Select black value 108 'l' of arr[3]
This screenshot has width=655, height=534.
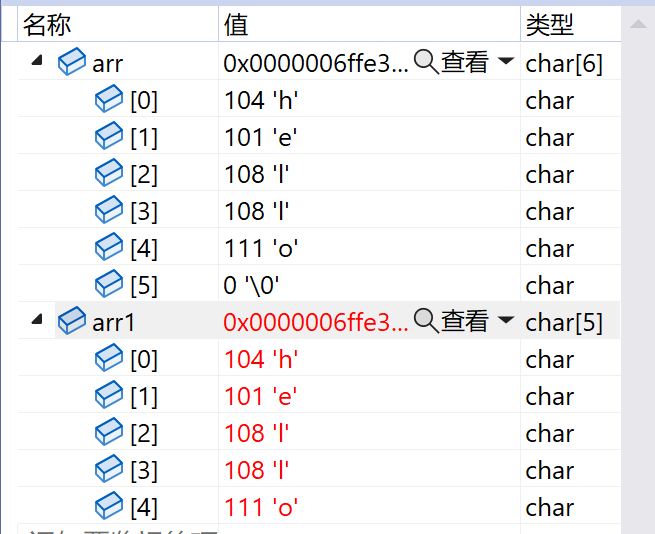click(x=256, y=211)
